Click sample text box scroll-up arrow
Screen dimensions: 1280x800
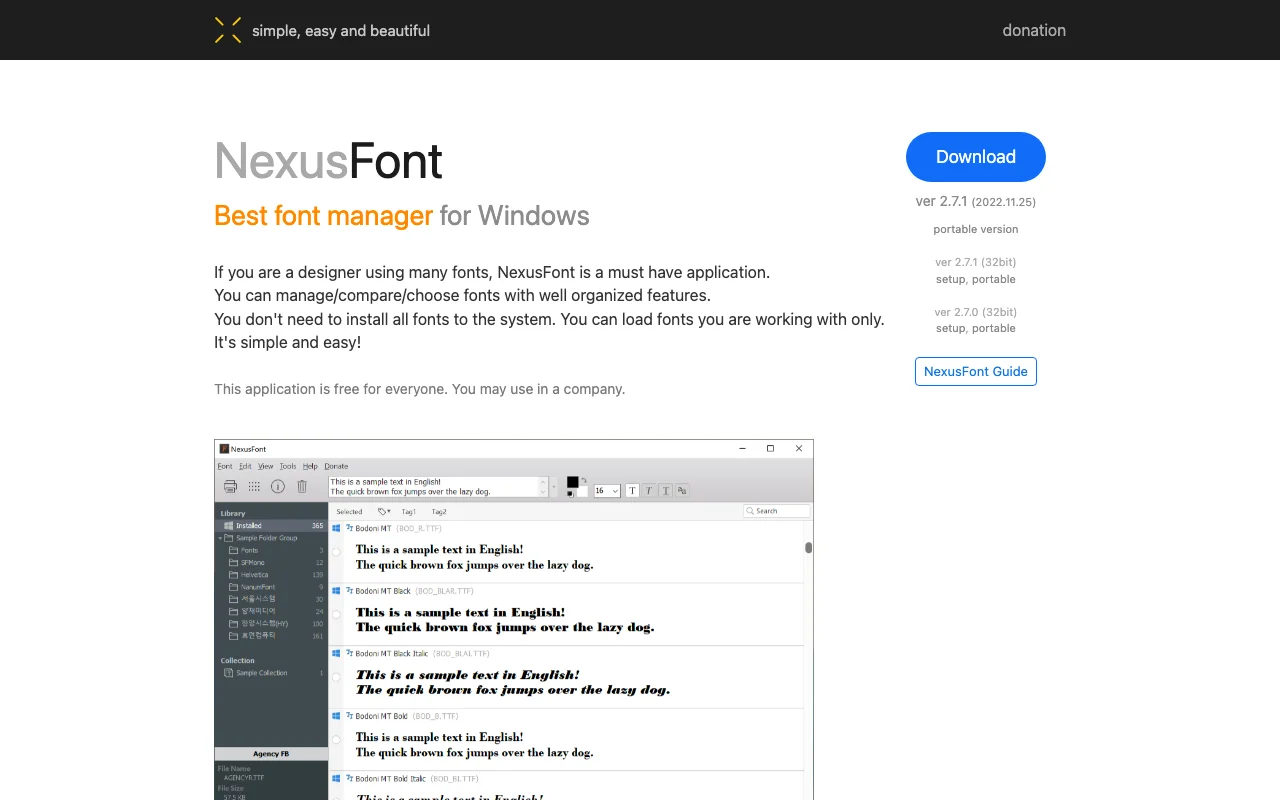(542, 481)
